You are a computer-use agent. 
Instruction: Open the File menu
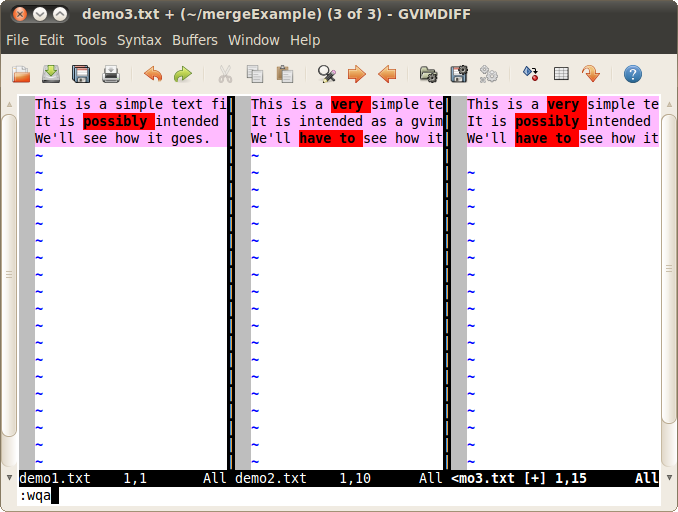click(18, 40)
